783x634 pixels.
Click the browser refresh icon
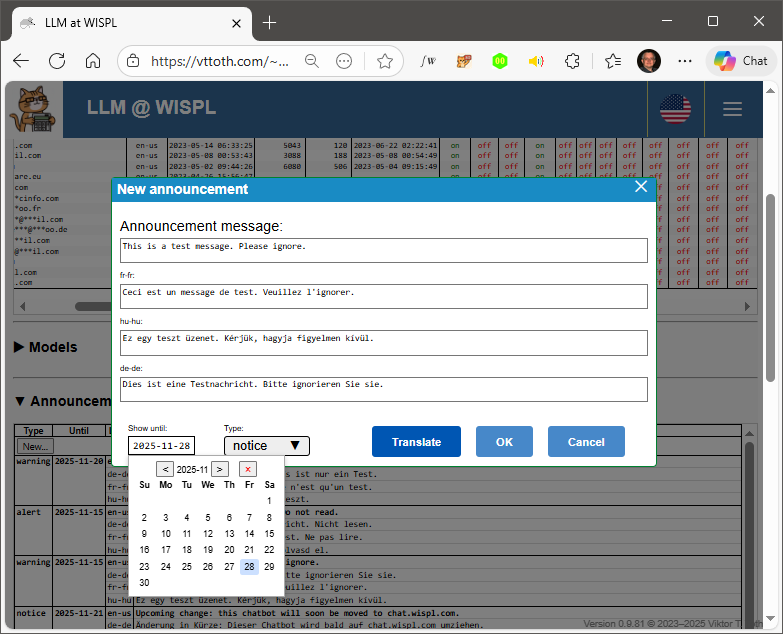point(57,61)
